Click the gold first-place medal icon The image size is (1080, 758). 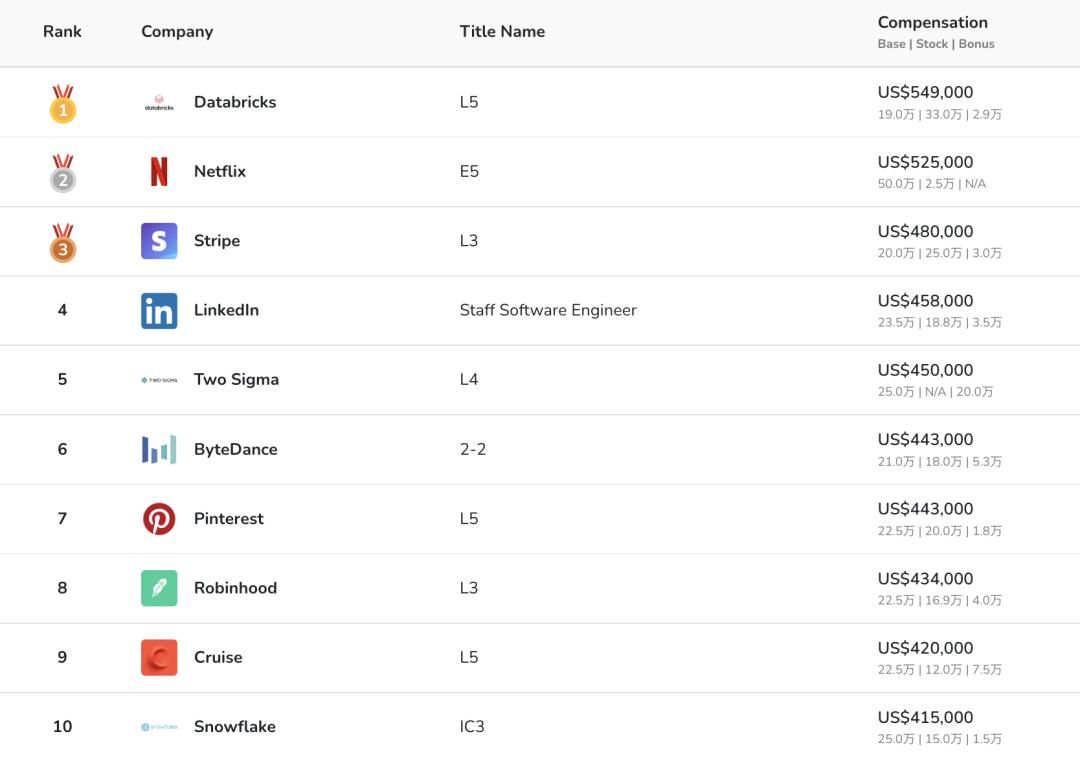63,104
